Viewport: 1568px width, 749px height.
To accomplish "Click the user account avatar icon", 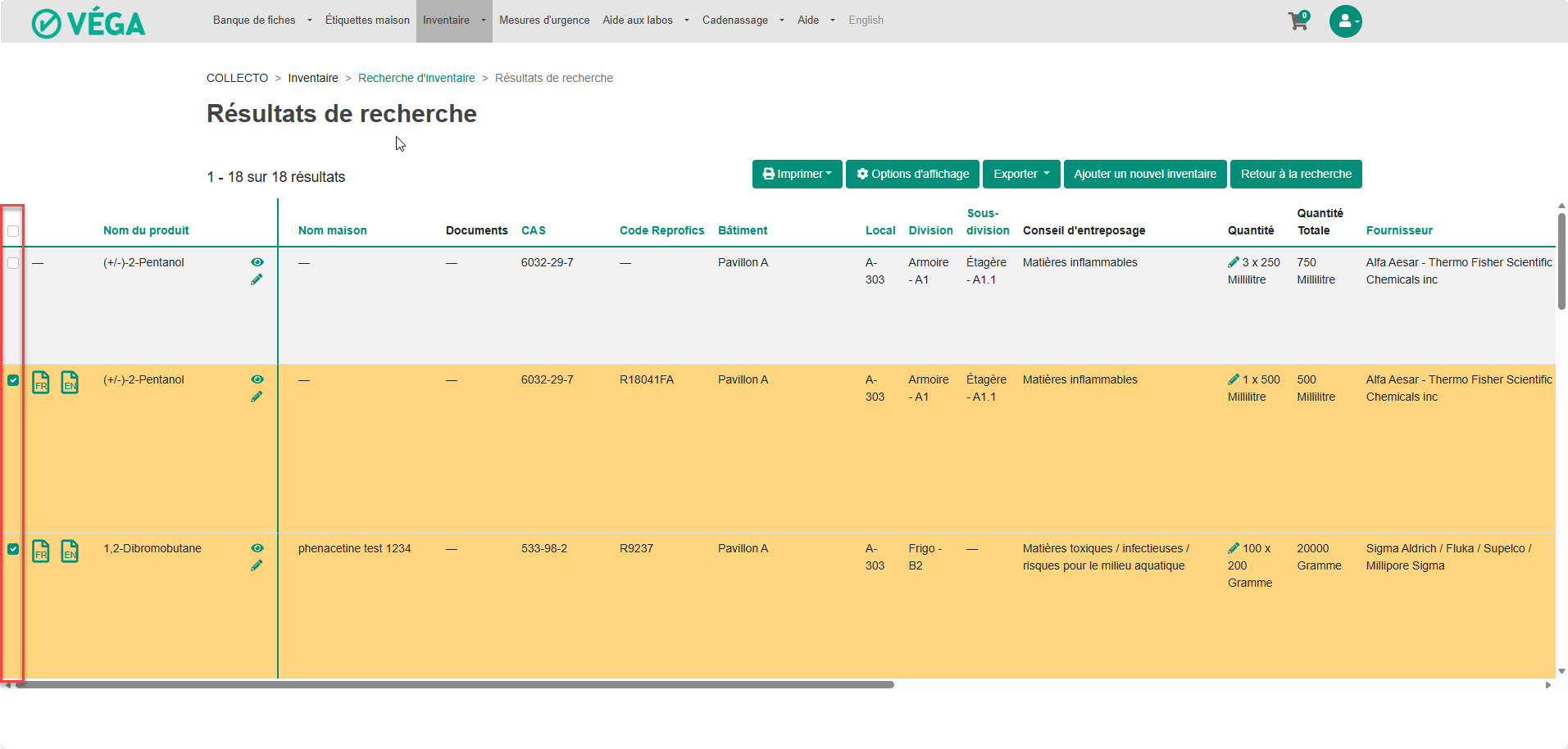I will [x=1345, y=21].
